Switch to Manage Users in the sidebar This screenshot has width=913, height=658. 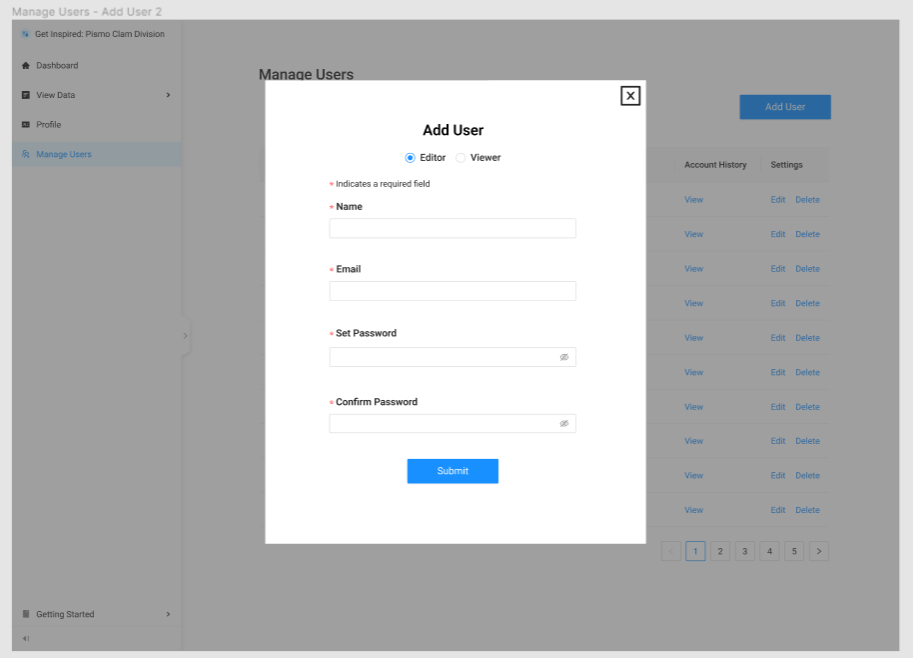[x=60, y=154]
